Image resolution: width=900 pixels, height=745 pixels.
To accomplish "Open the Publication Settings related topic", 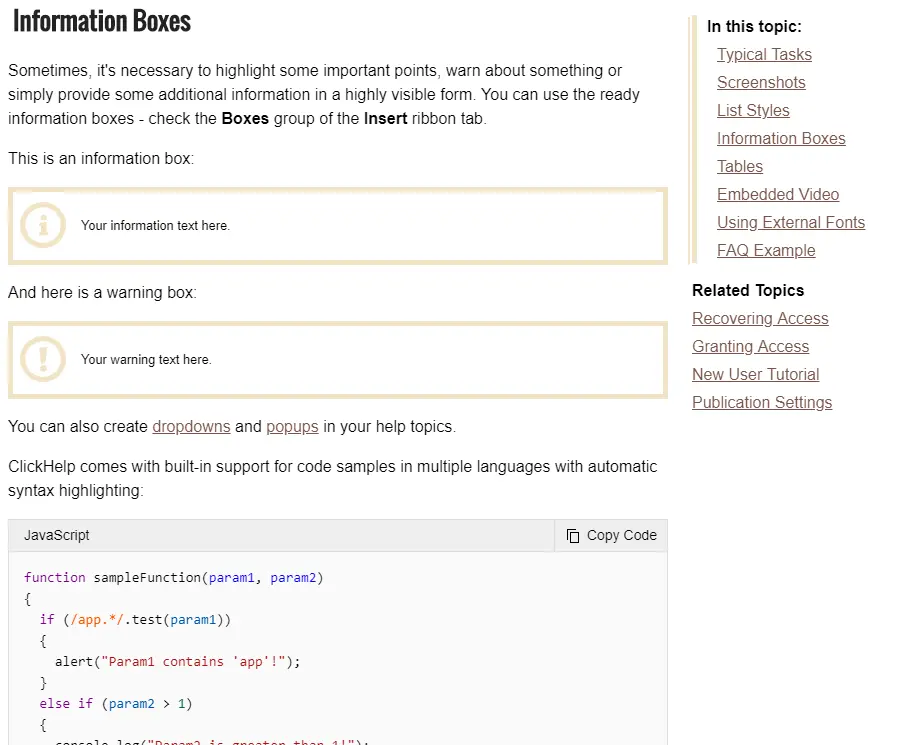I will point(762,403).
